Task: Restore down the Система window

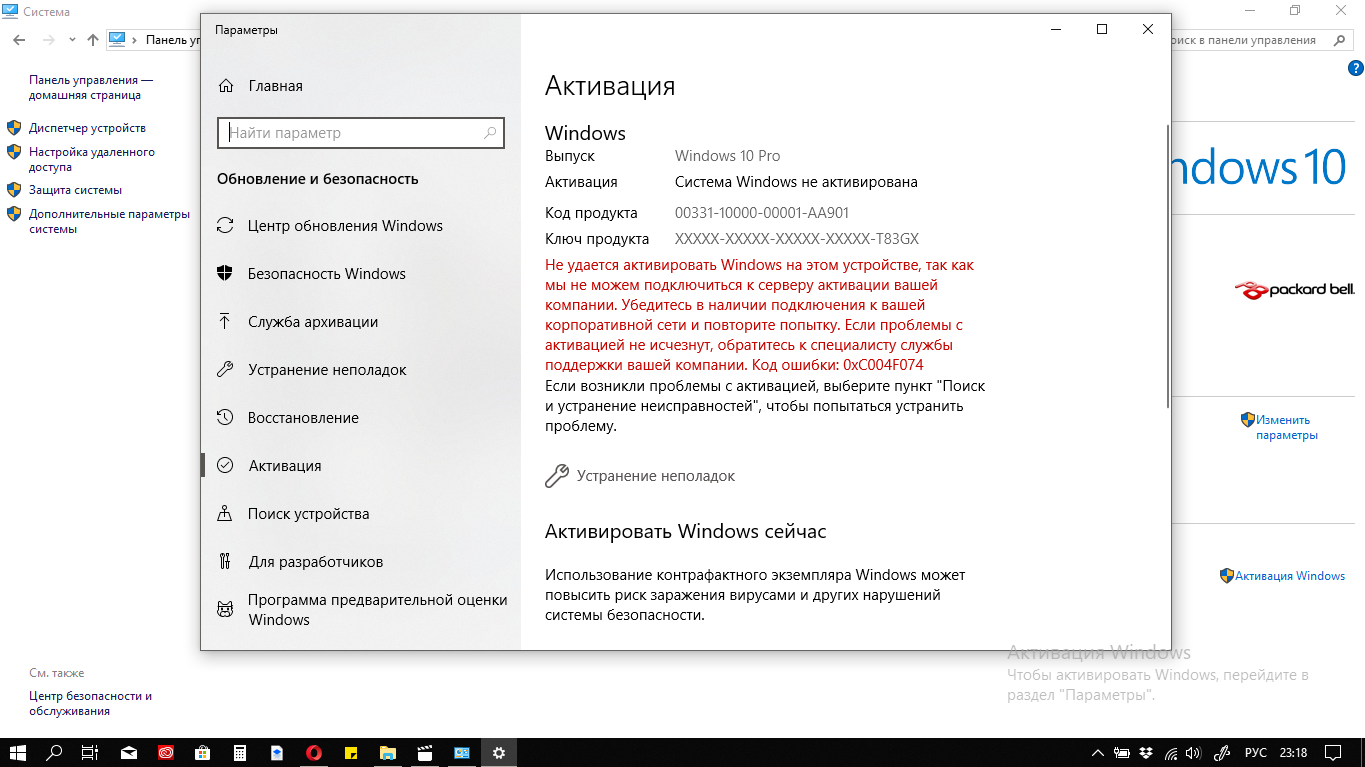Action: coord(1295,11)
